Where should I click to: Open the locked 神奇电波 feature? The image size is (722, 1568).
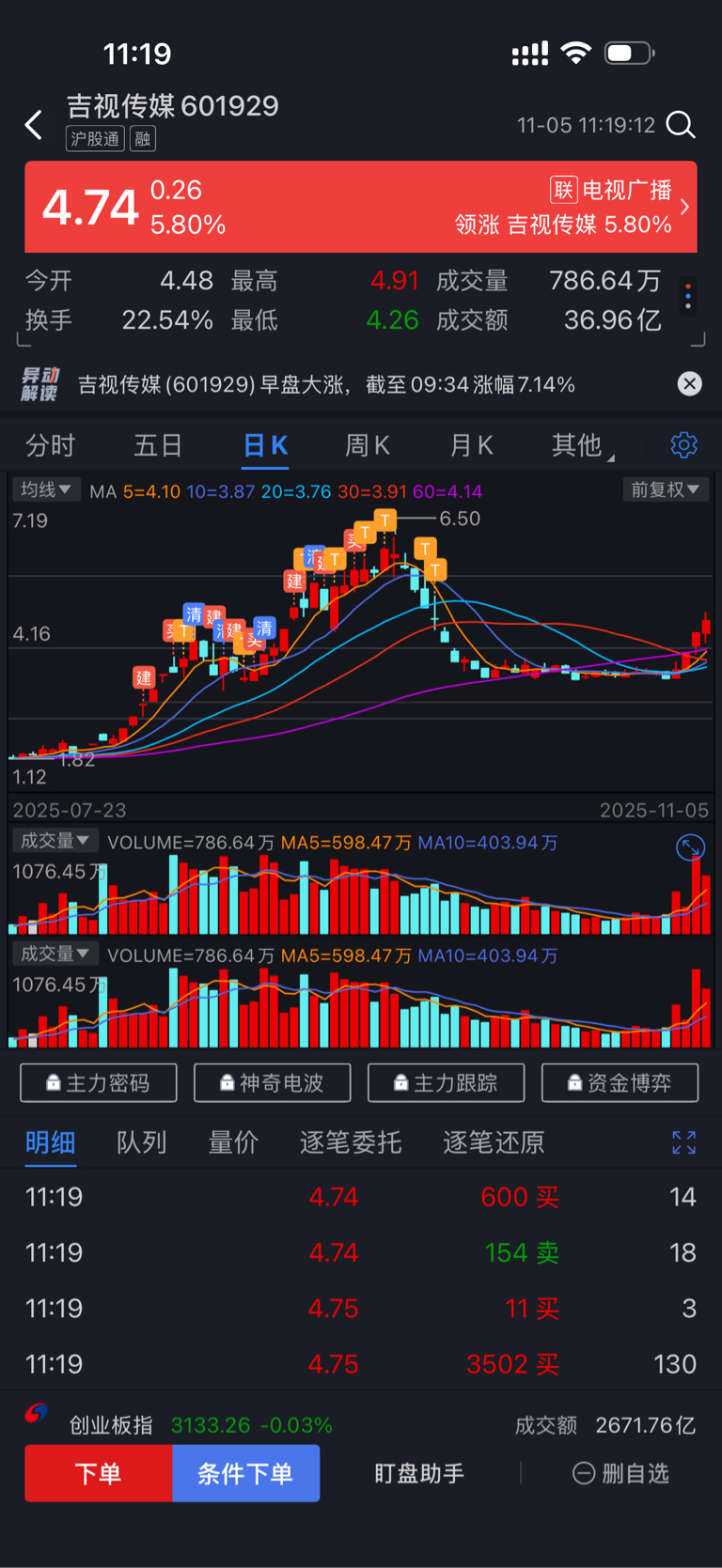pos(273,1083)
